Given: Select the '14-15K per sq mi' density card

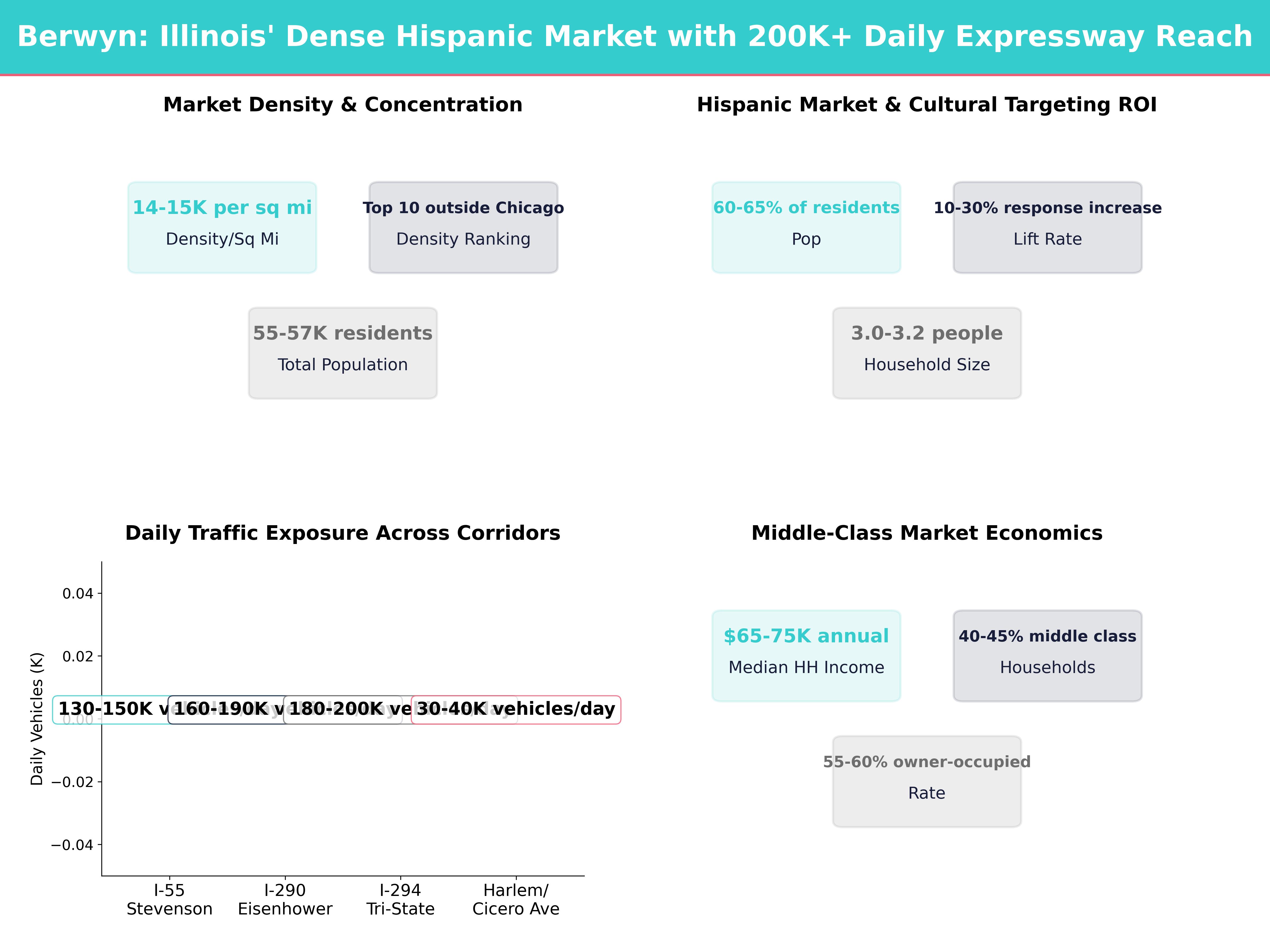Looking at the screenshot, I should [223, 226].
